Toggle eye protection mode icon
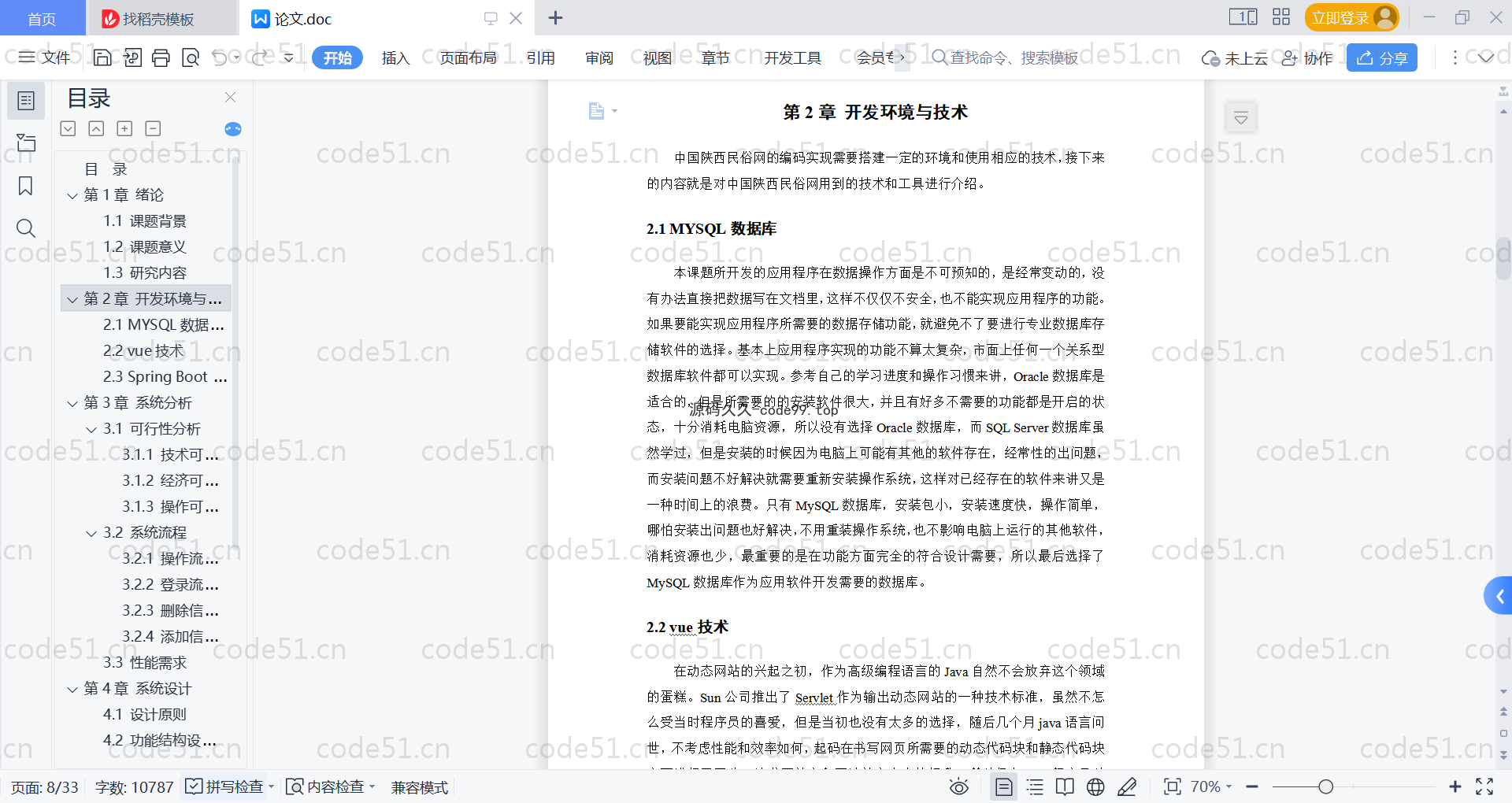Viewport: 1512px width, 803px height. coord(958,786)
